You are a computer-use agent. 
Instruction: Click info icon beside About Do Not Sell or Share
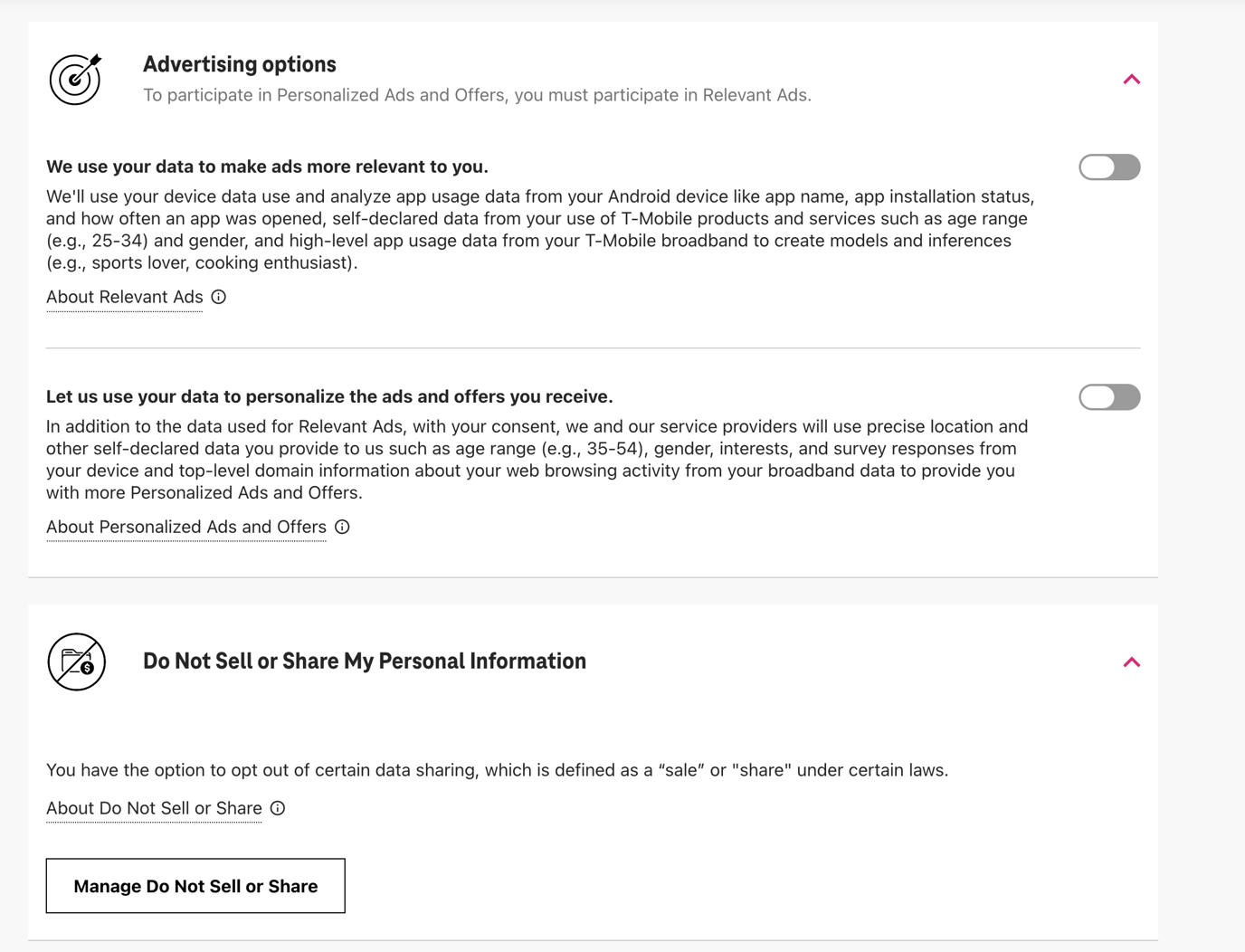(278, 808)
